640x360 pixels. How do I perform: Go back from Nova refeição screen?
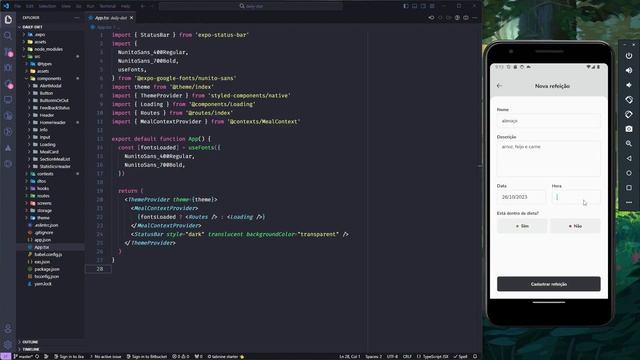(500, 86)
